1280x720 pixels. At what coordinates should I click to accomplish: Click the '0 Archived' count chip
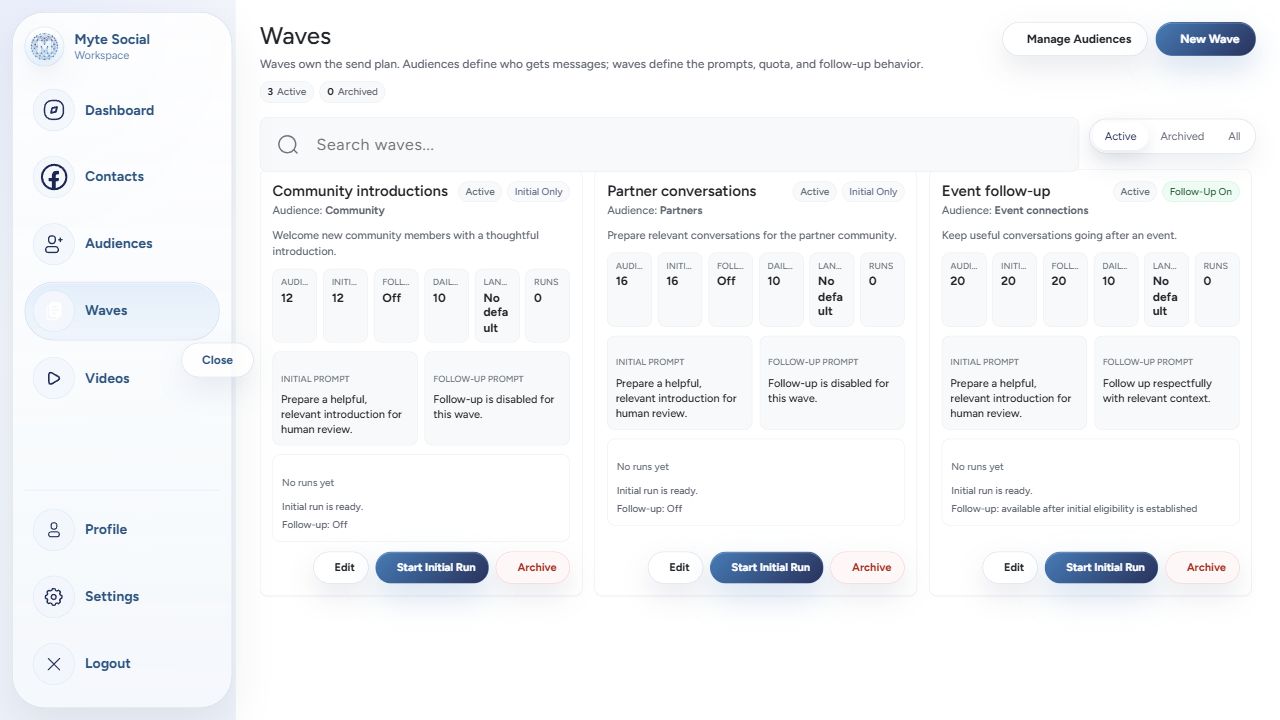(x=352, y=92)
